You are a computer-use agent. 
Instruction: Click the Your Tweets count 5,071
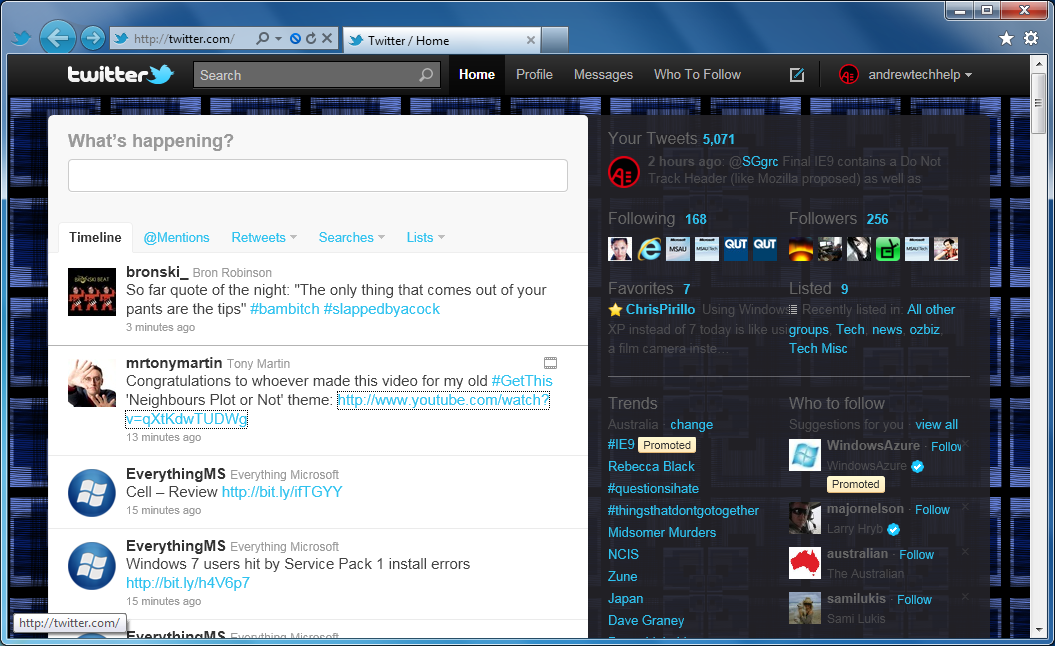pos(719,139)
